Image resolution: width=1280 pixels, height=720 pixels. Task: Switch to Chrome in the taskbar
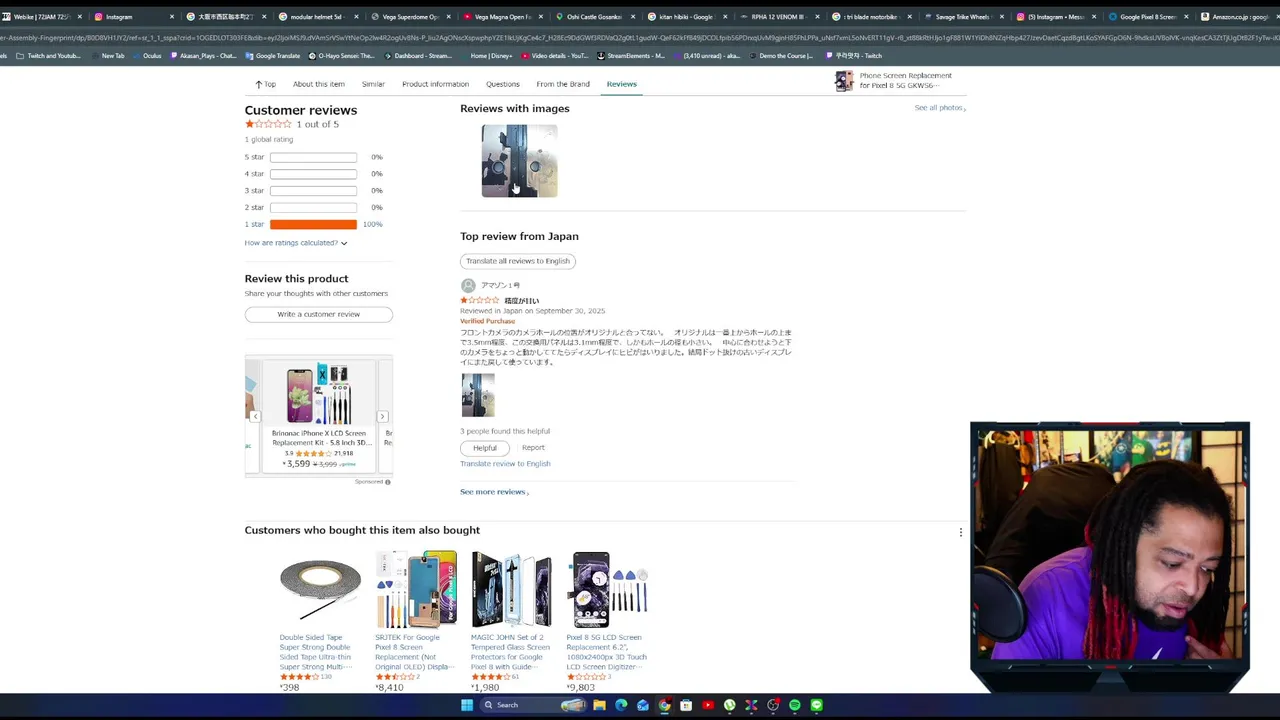point(664,705)
